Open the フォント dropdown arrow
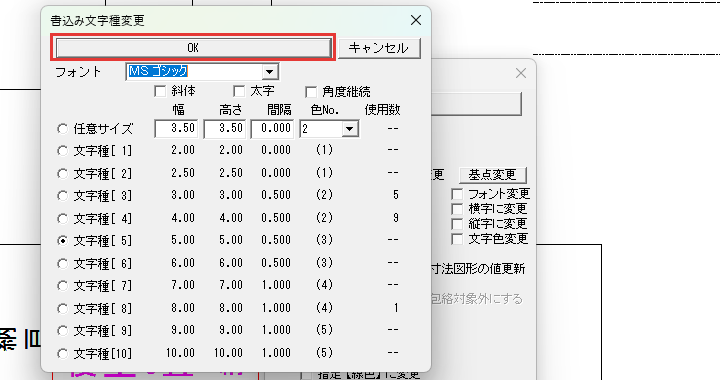Screen dimensions: 720x380 [270, 72]
